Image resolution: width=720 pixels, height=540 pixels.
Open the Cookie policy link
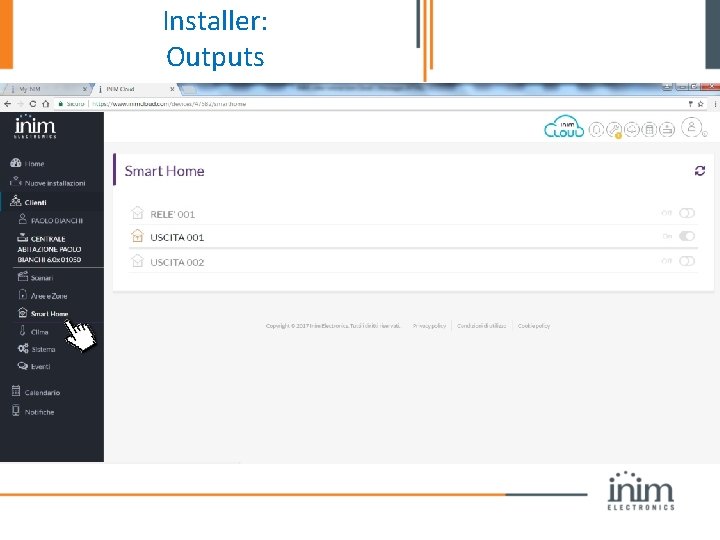534,326
